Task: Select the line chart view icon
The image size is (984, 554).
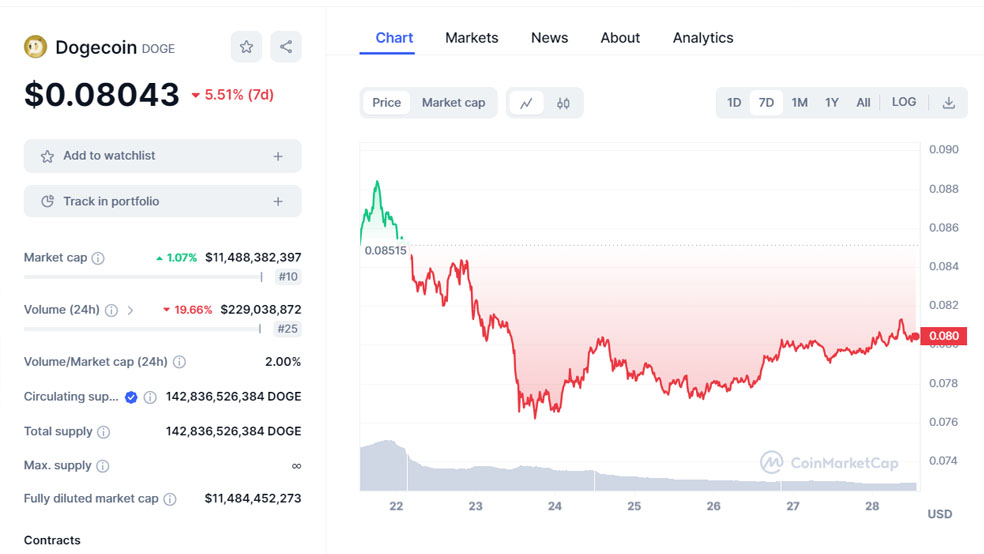Action: (526, 103)
